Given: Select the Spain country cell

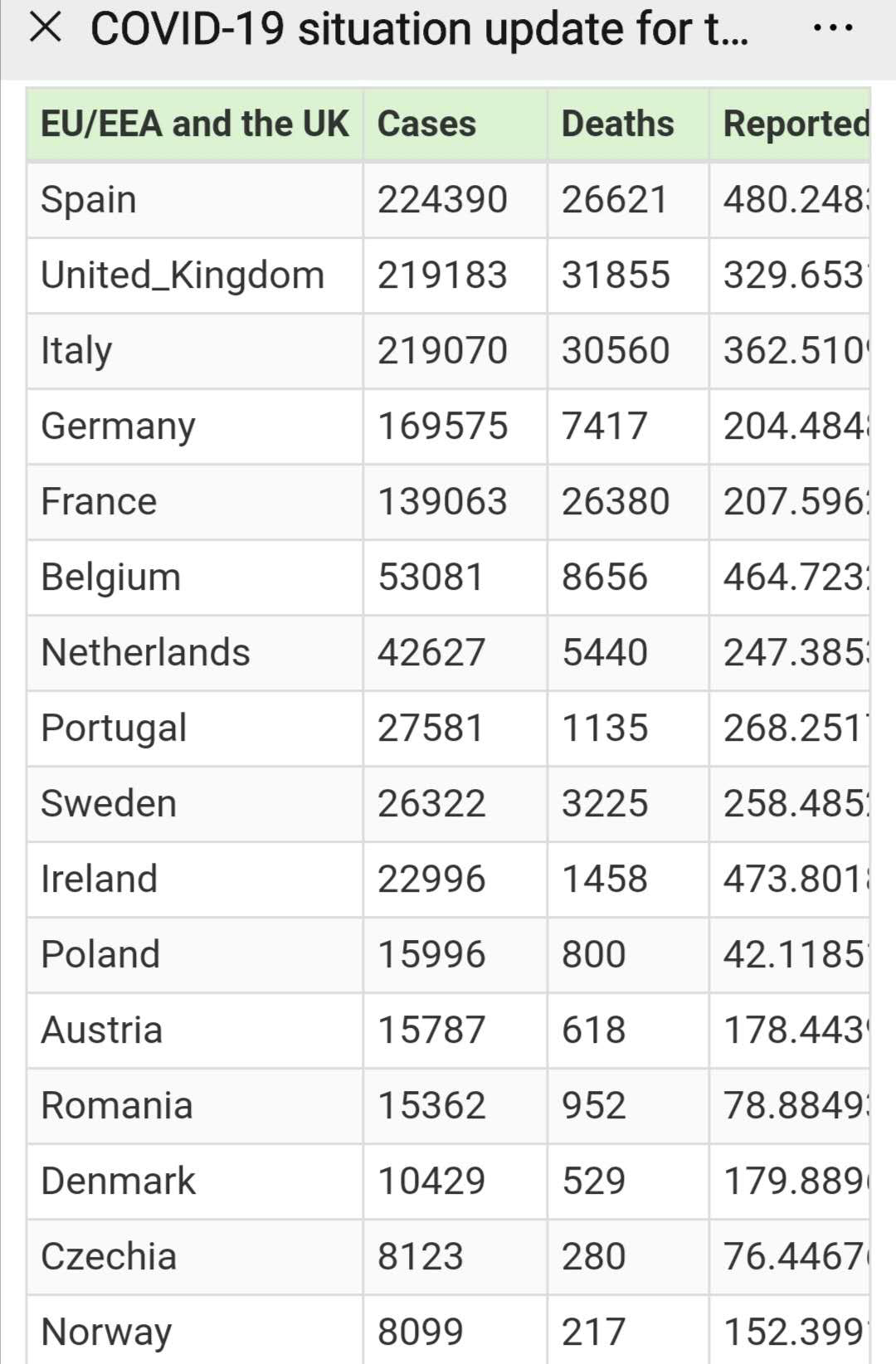Looking at the screenshot, I should [195, 200].
